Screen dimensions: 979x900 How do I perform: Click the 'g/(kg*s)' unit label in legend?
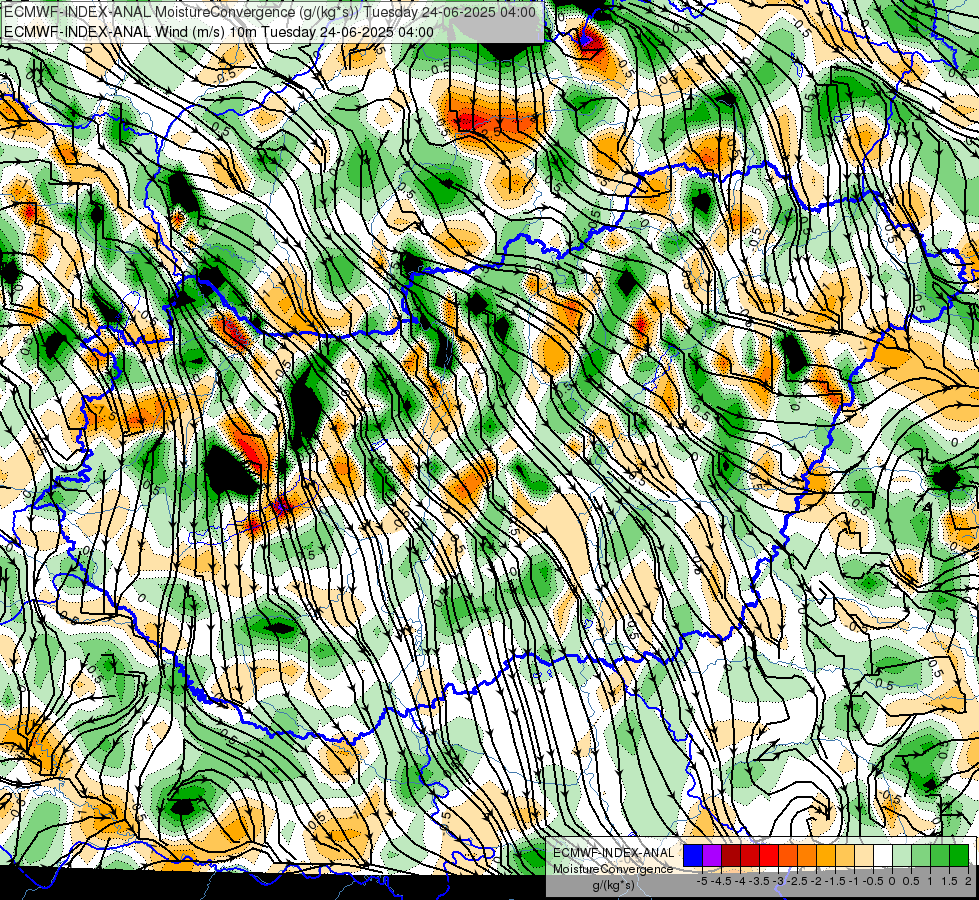(x=614, y=885)
